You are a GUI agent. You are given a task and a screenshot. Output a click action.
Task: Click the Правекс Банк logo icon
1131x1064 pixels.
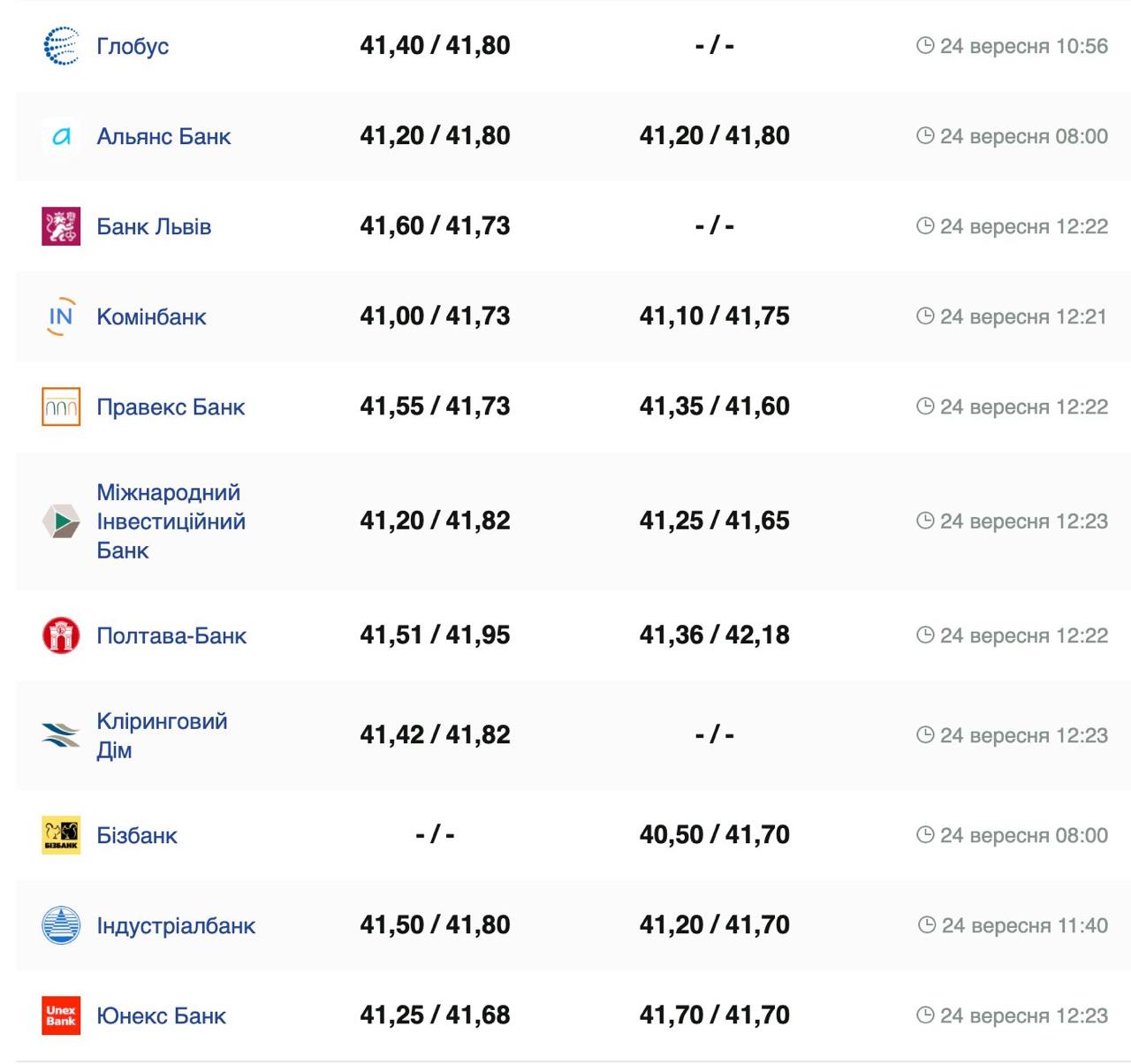(61, 407)
